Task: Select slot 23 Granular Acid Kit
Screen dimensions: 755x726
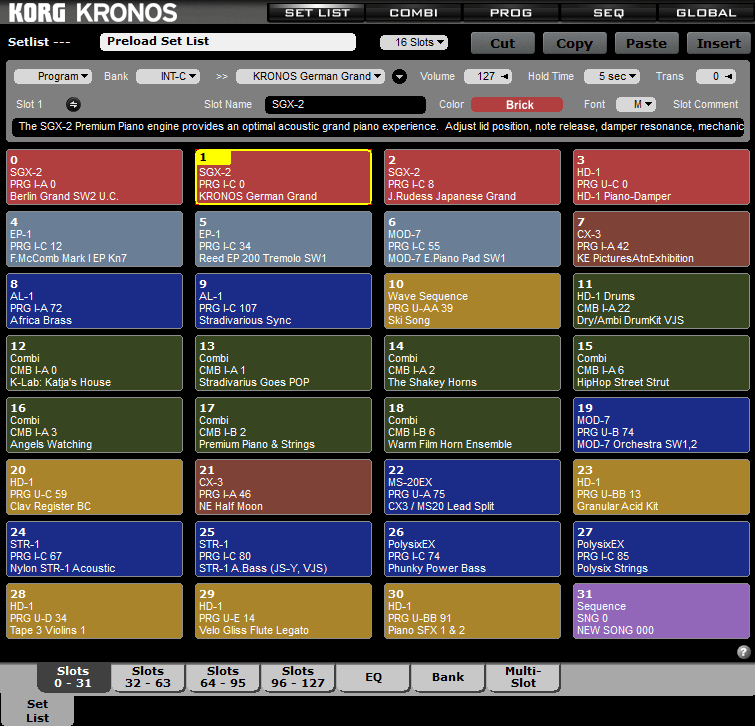Action: pos(662,487)
